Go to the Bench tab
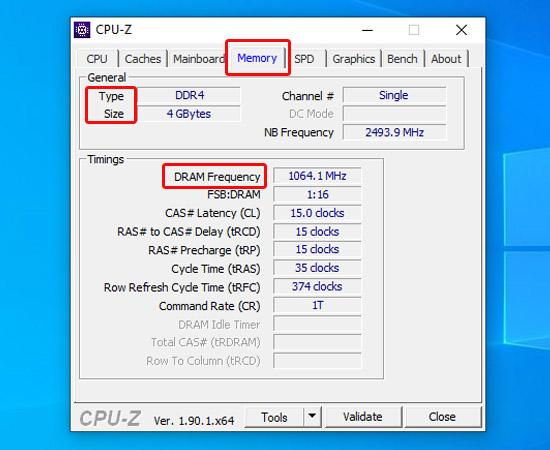 [402, 59]
